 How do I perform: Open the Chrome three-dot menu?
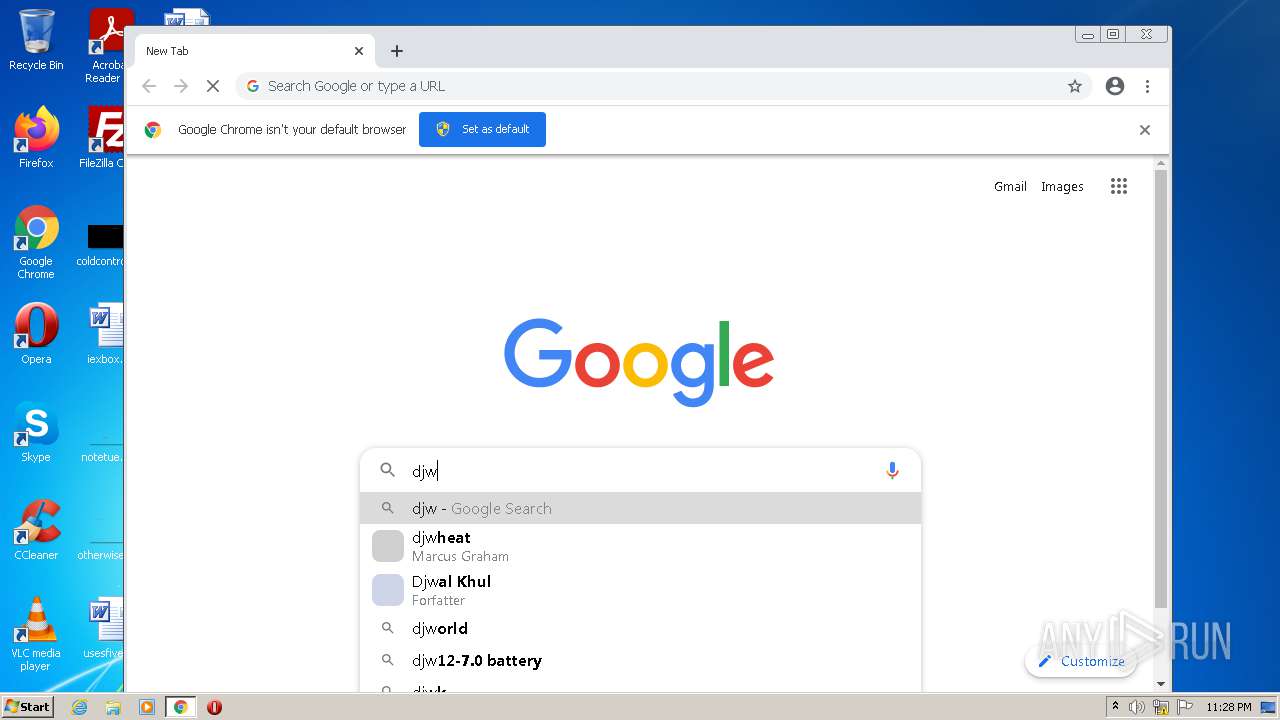(x=1148, y=86)
